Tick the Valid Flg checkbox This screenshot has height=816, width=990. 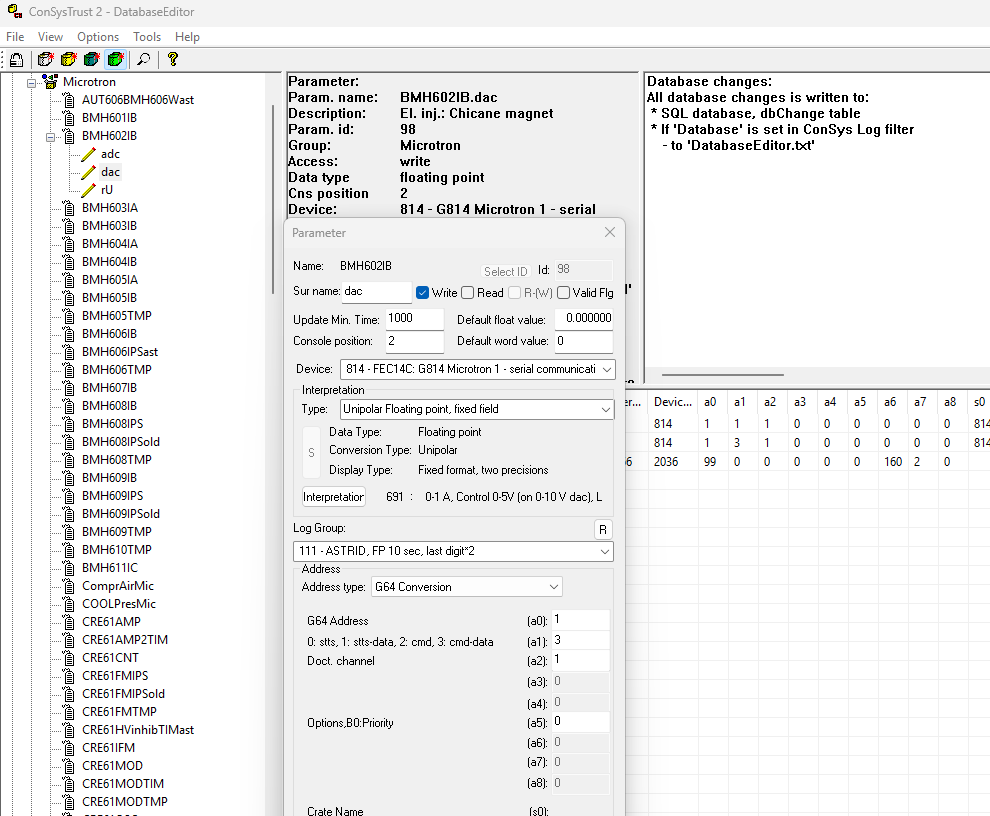[x=564, y=293]
